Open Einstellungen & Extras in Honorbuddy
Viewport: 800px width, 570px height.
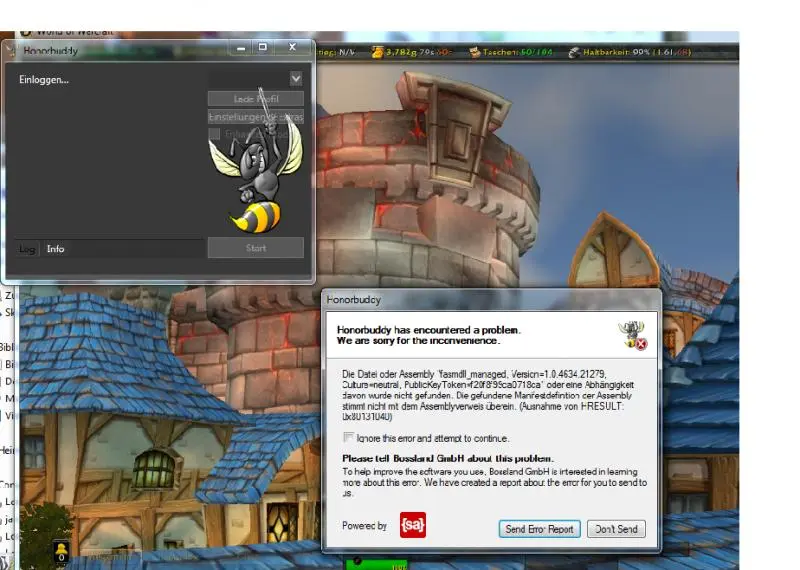pyautogui.click(x=256, y=117)
